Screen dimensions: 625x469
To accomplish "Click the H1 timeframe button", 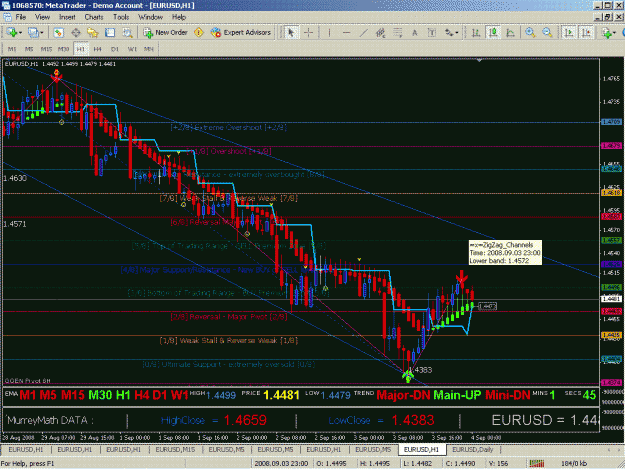I will (81, 49).
